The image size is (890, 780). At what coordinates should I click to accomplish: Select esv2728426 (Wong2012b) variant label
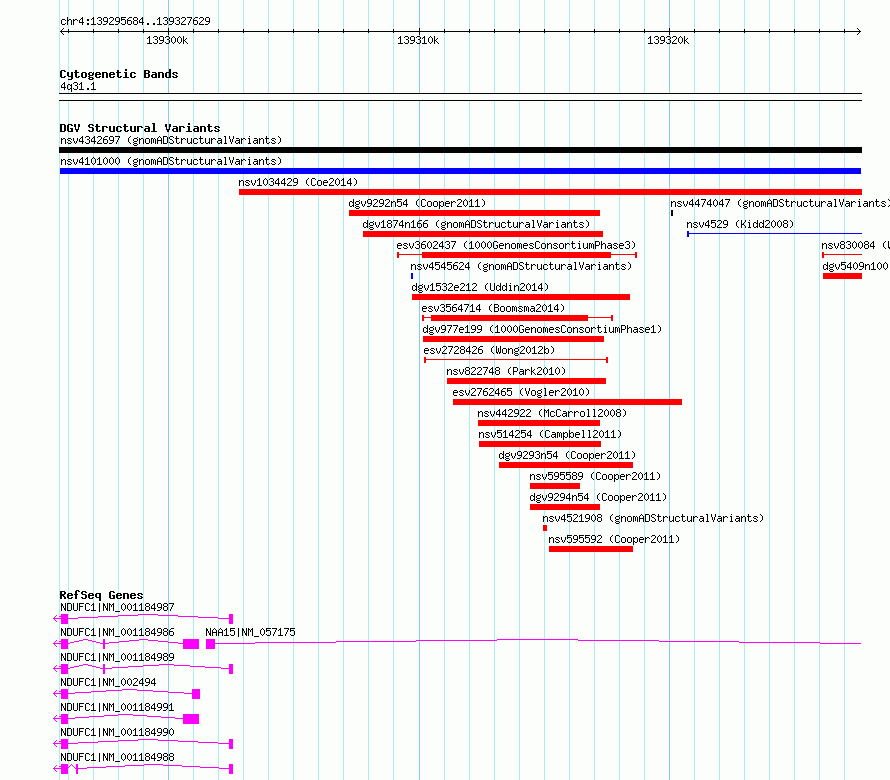tap(489, 350)
